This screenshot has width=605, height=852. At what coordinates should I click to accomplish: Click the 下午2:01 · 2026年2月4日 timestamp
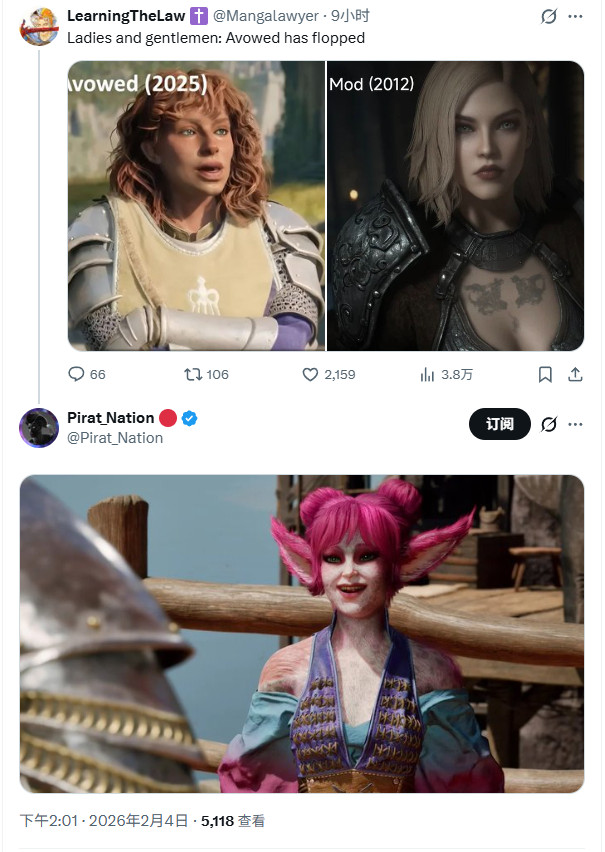104,821
